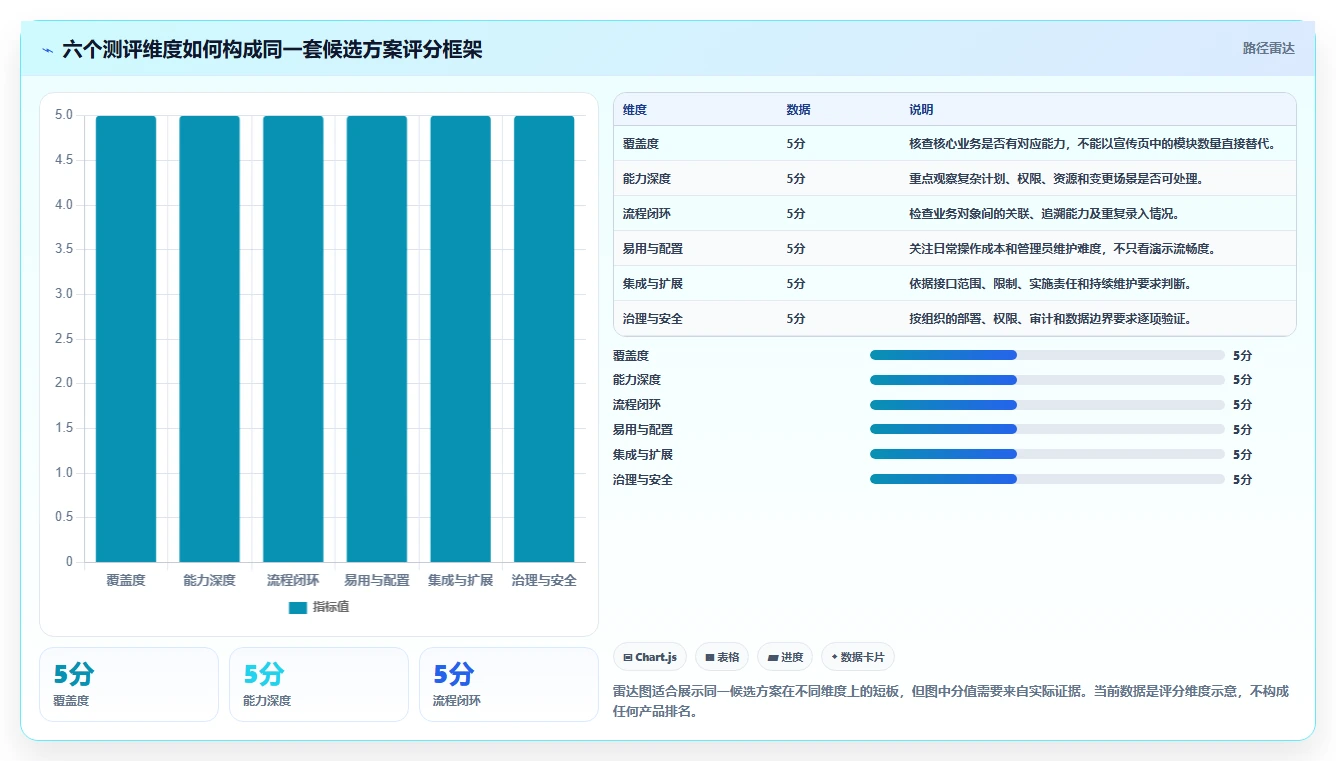Image resolution: width=1336 pixels, height=761 pixels.
Task: Click the 集成与扩展 progress bar
Action: tap(1047, 455)
